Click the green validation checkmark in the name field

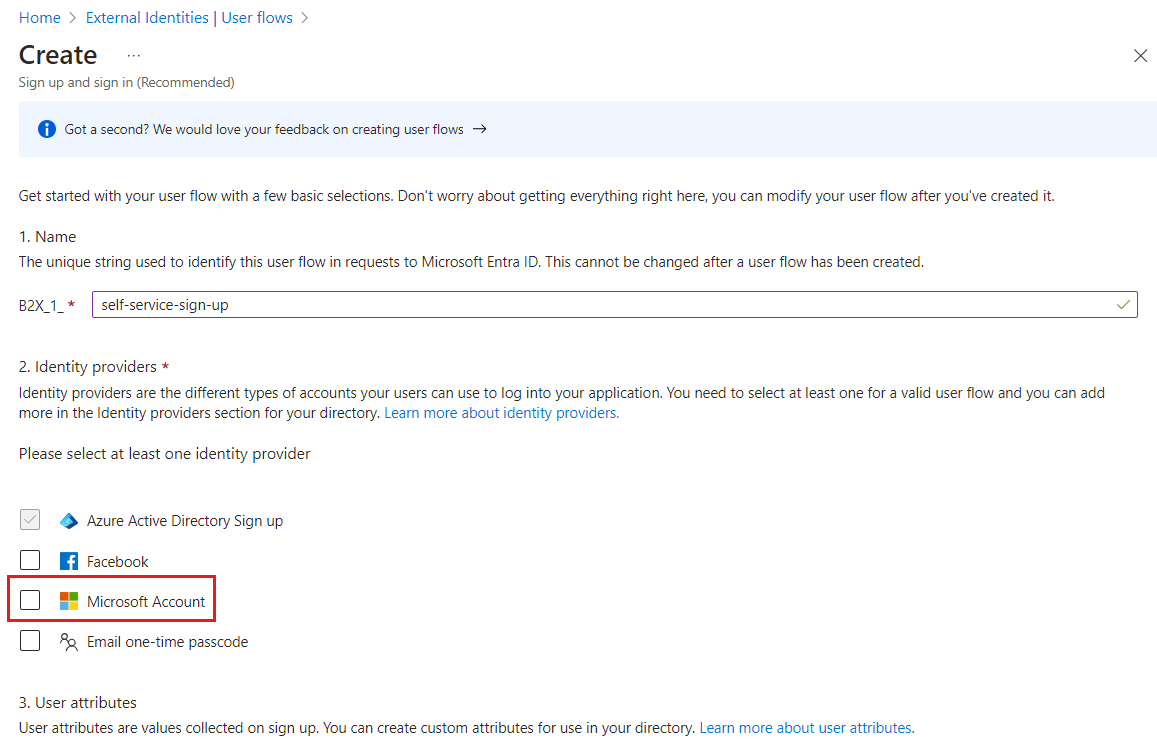(1122, 304)
